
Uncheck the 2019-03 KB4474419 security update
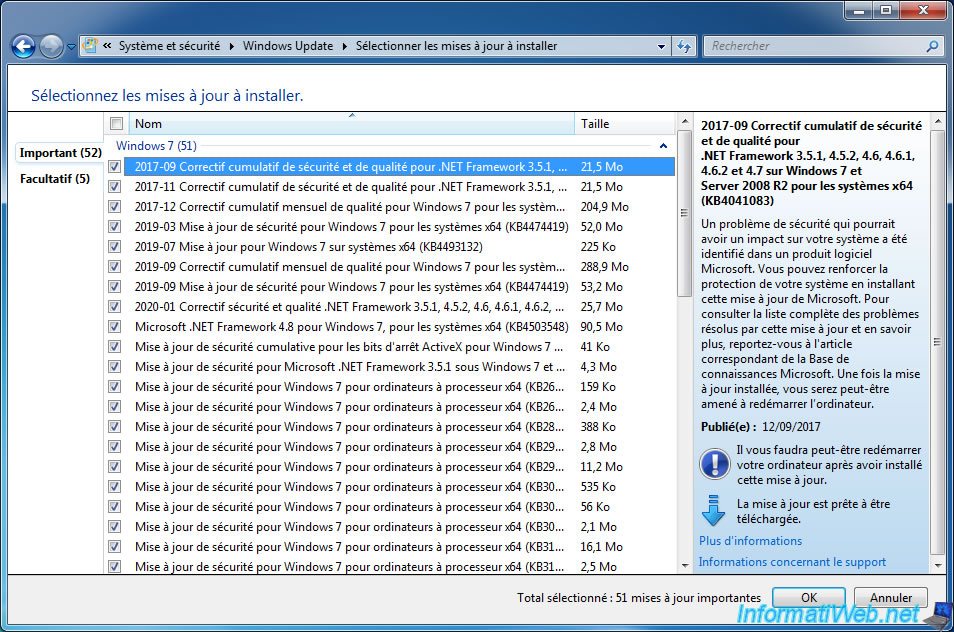click(x=114, y=227)
